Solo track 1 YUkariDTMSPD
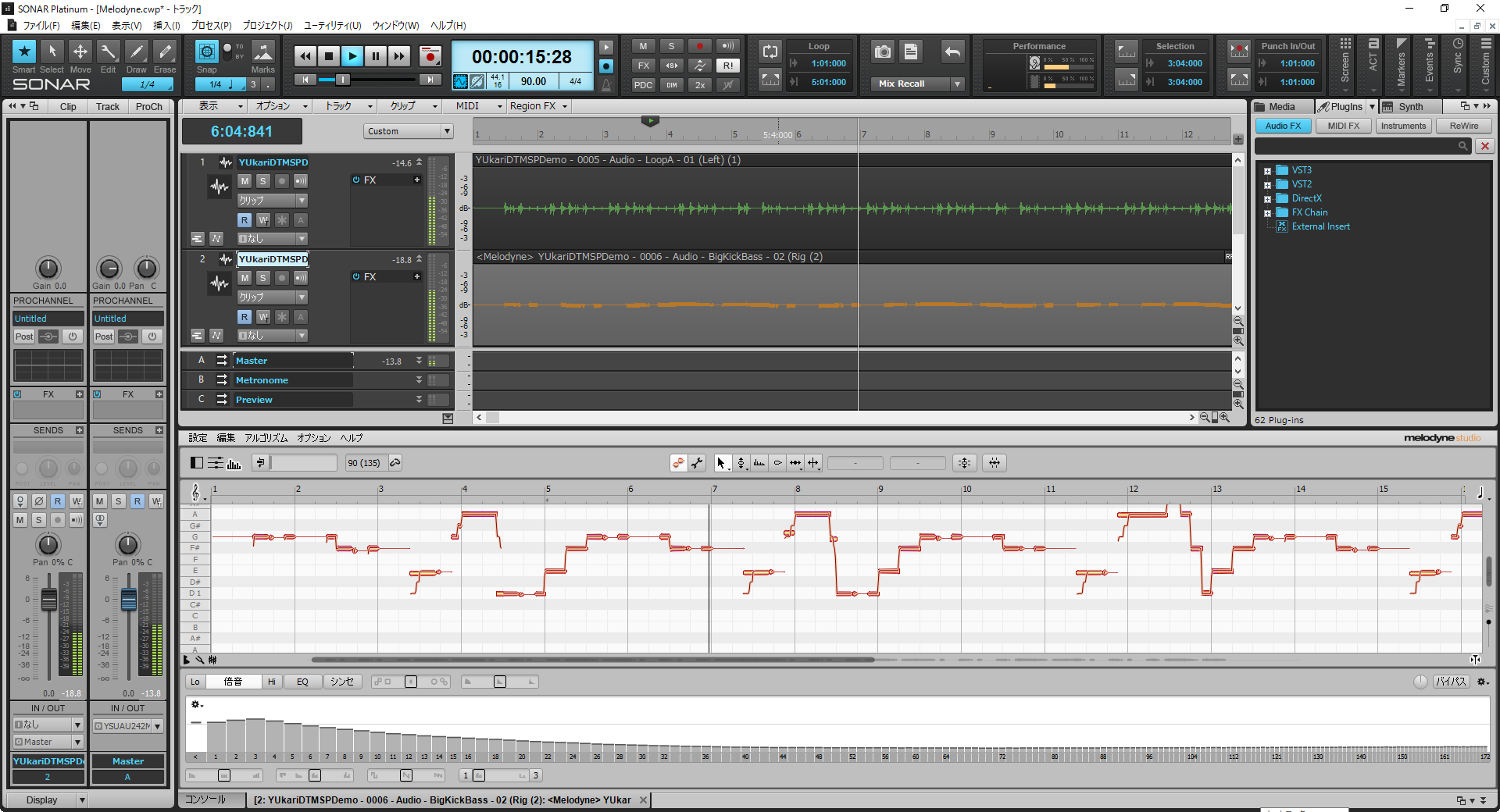1500x812 pixels. (x=263, y=181)
